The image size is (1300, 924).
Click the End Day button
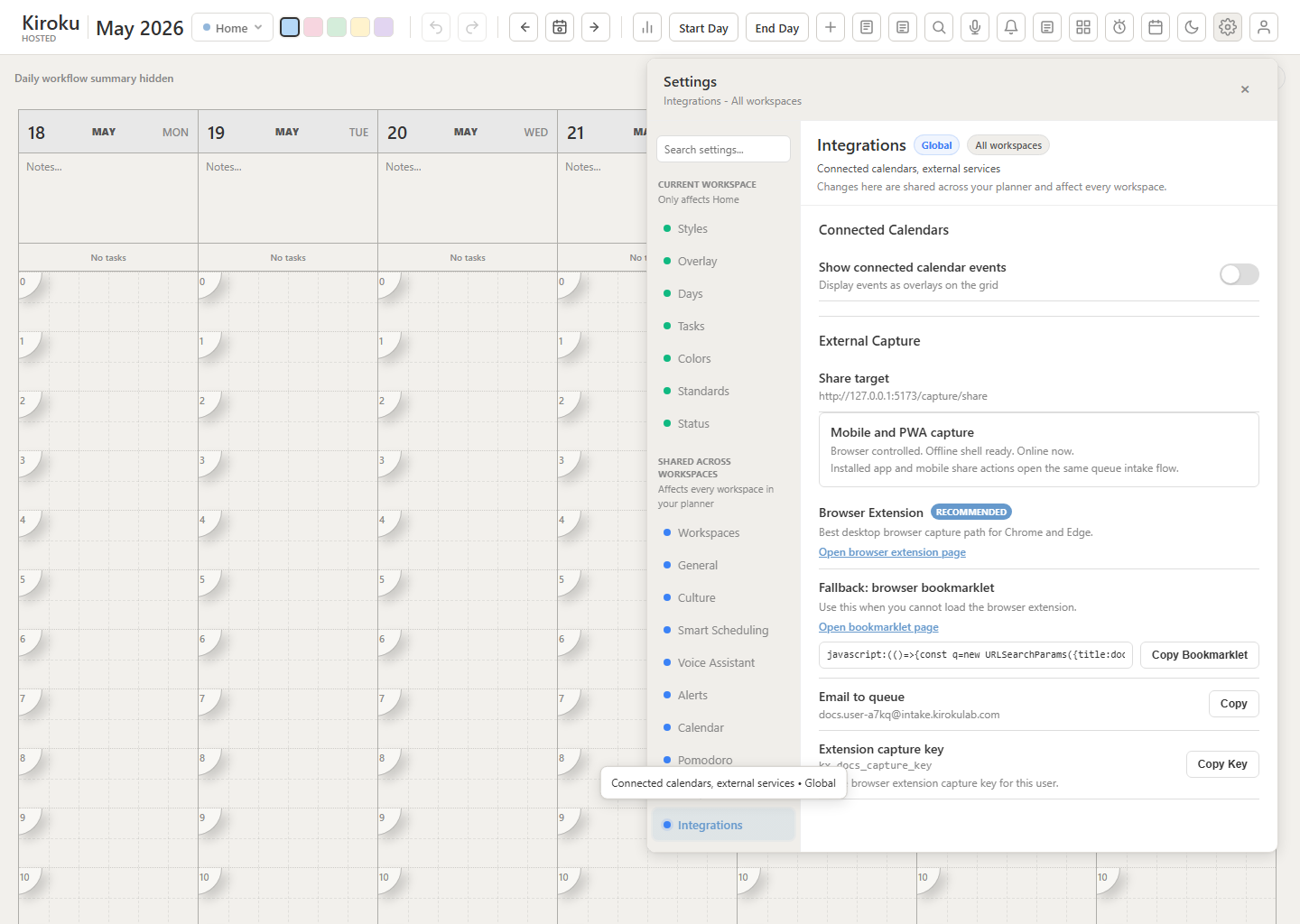(x=777, y=27)
